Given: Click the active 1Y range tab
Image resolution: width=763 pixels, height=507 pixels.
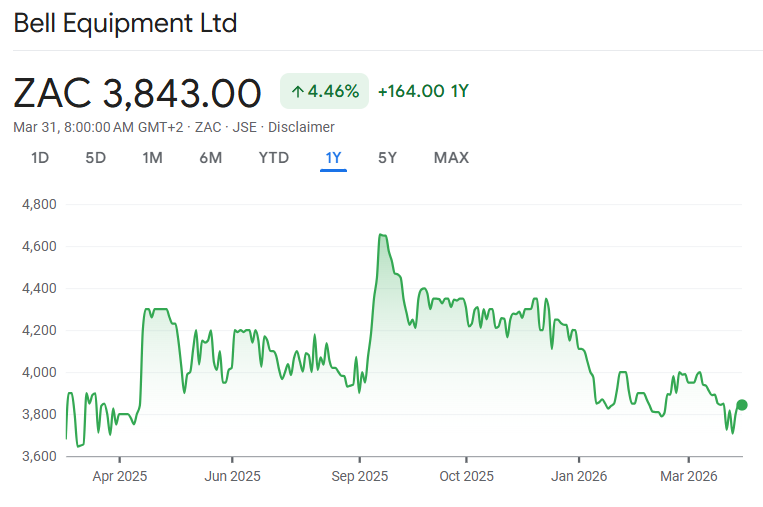Looking at the screenshot, I should click(333, 158).
